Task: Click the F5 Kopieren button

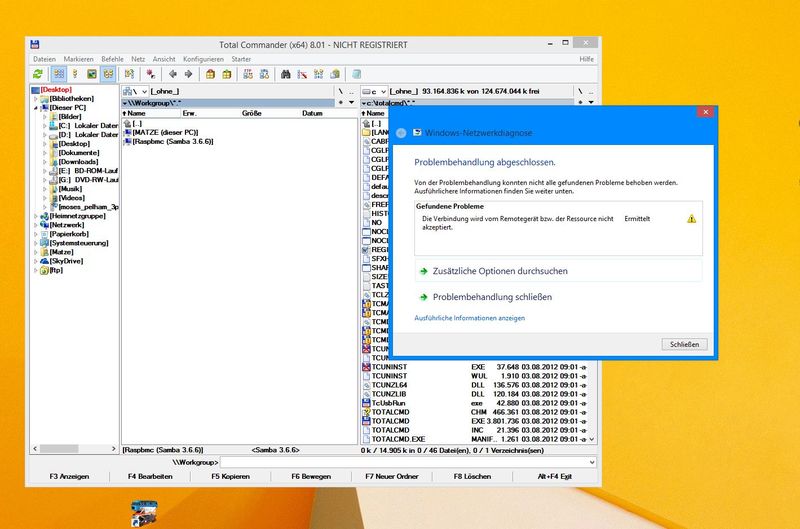Action: pyautogui.click(x=231, y=476)
